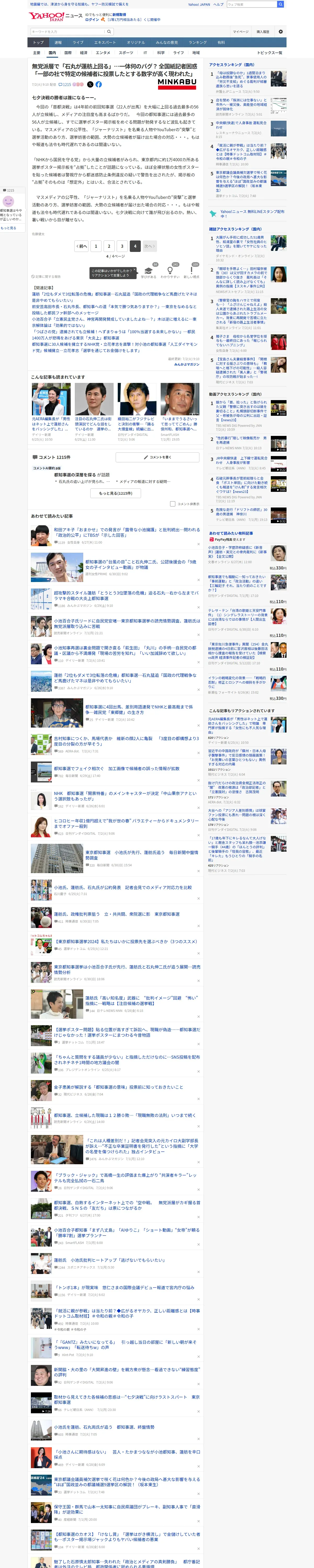Open page 2 of article

109,246
